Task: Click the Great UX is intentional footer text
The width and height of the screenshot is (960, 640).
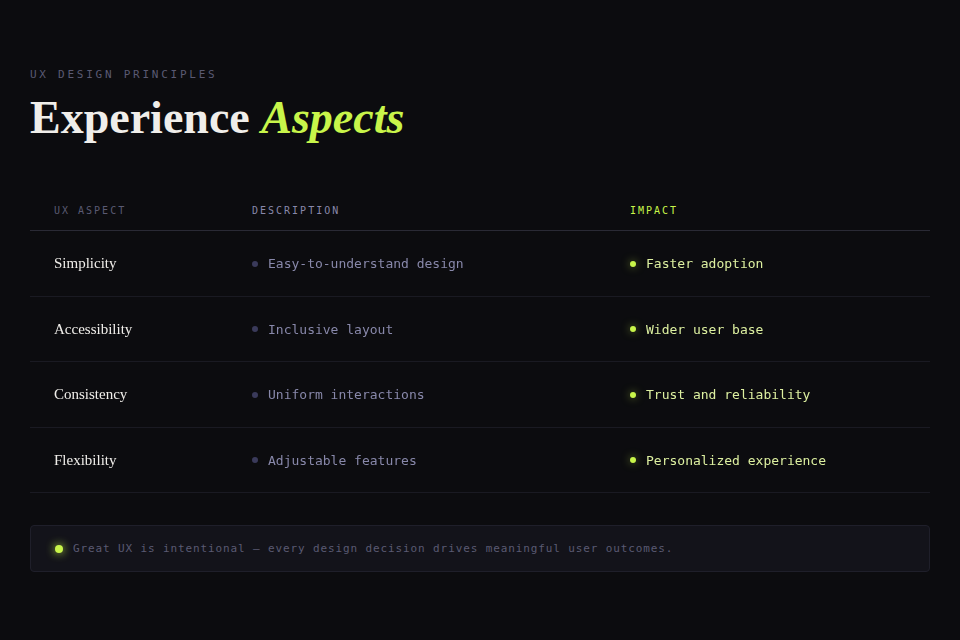Action: pyautogui.click(x=372, y=548)
